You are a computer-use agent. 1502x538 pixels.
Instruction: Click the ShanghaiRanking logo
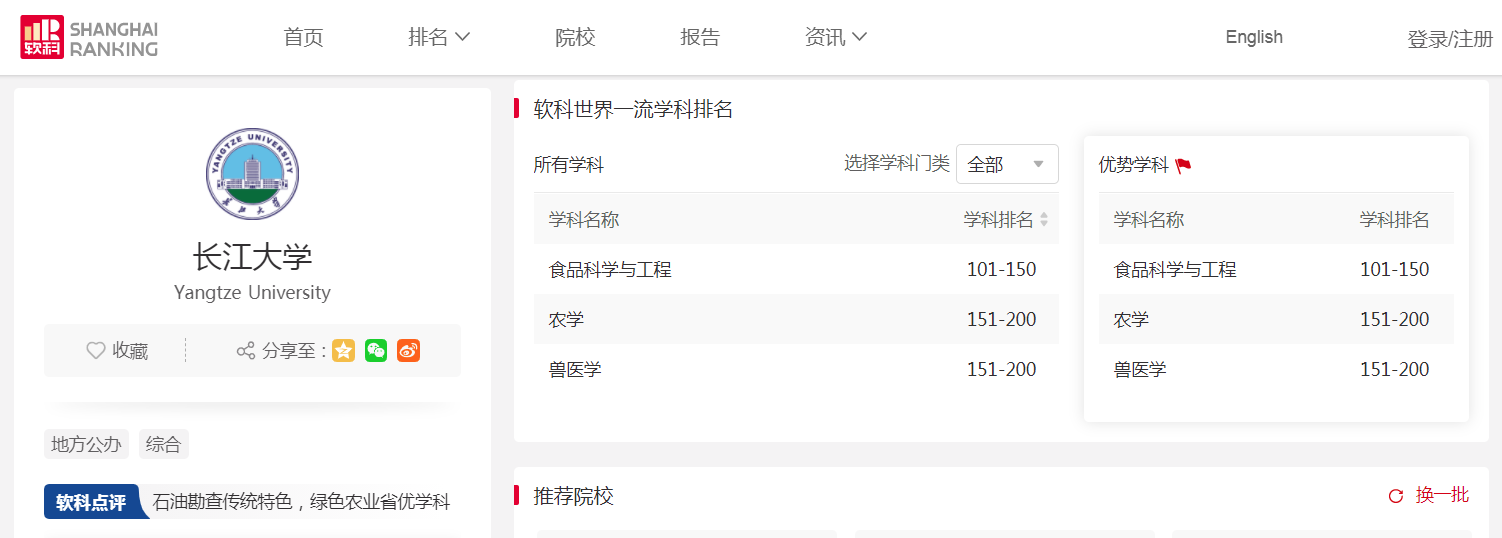pyautogui.click(x=89, y=37)
